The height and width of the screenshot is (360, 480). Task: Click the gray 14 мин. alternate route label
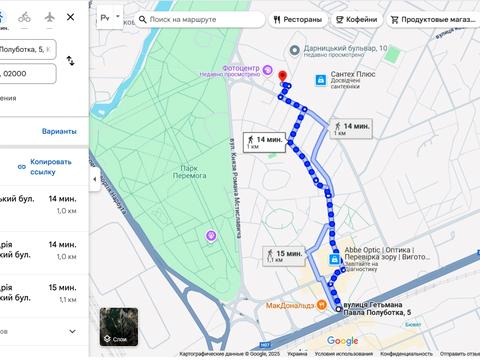point(351,128)
